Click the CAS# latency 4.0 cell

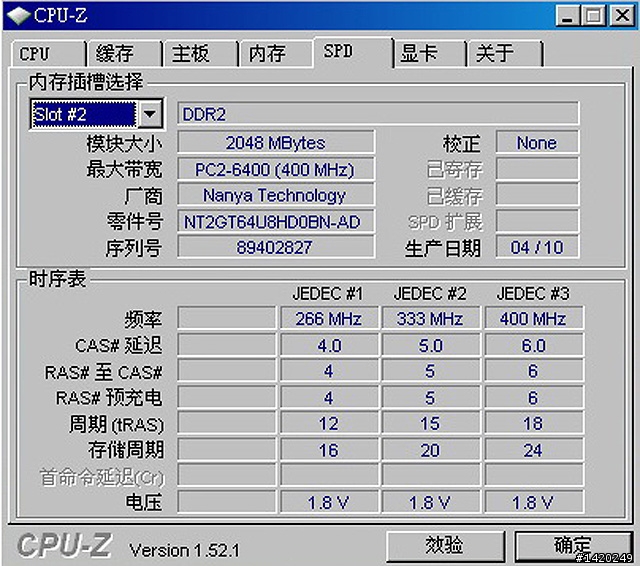coord(329,345)
